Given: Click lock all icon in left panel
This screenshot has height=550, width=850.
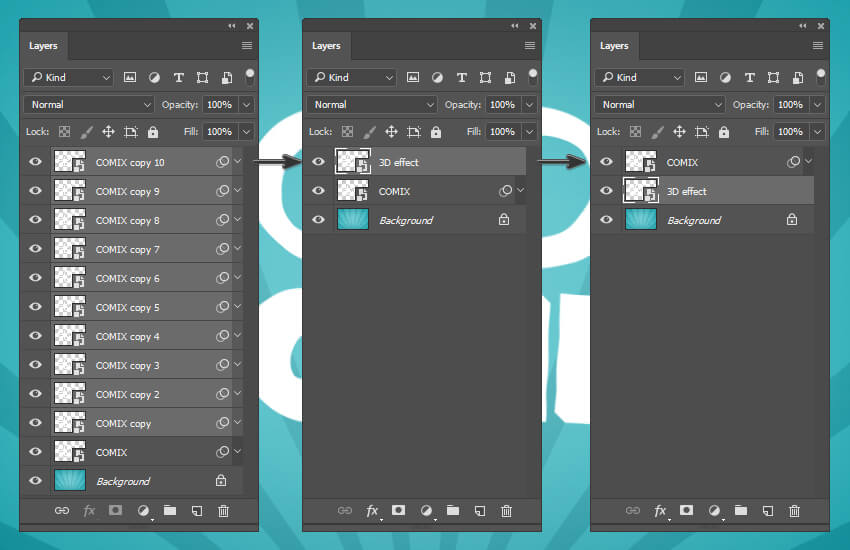Looking at the screenshot, I should pos(153,132).
